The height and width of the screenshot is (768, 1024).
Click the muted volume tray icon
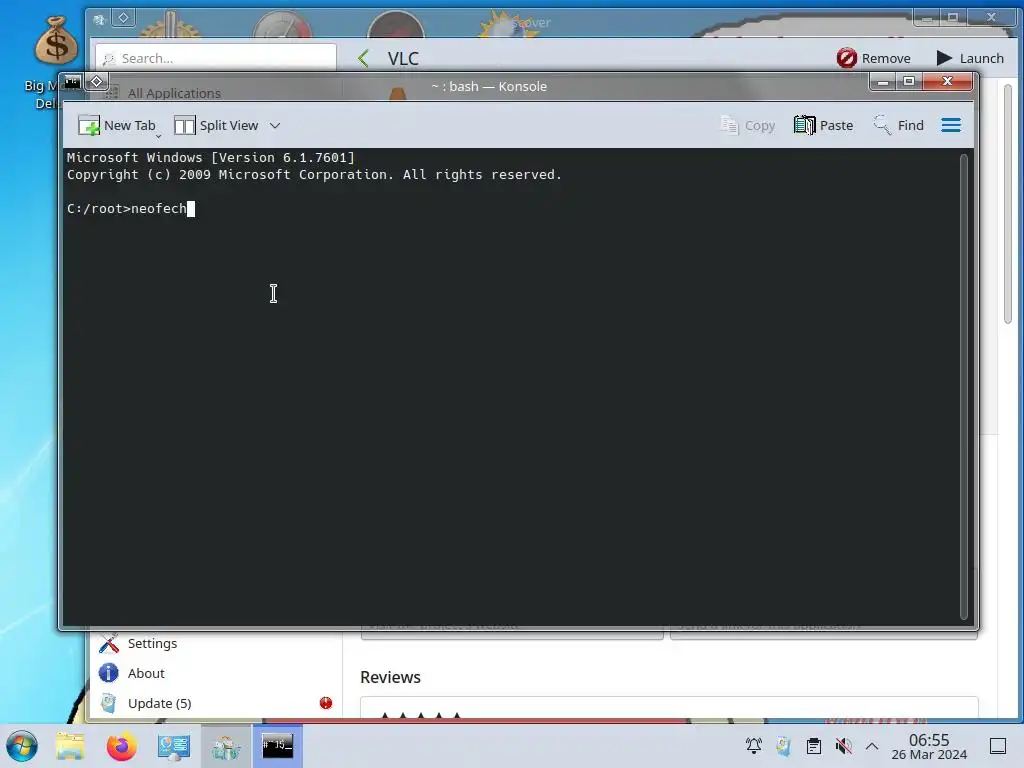[x=844, y=746]
